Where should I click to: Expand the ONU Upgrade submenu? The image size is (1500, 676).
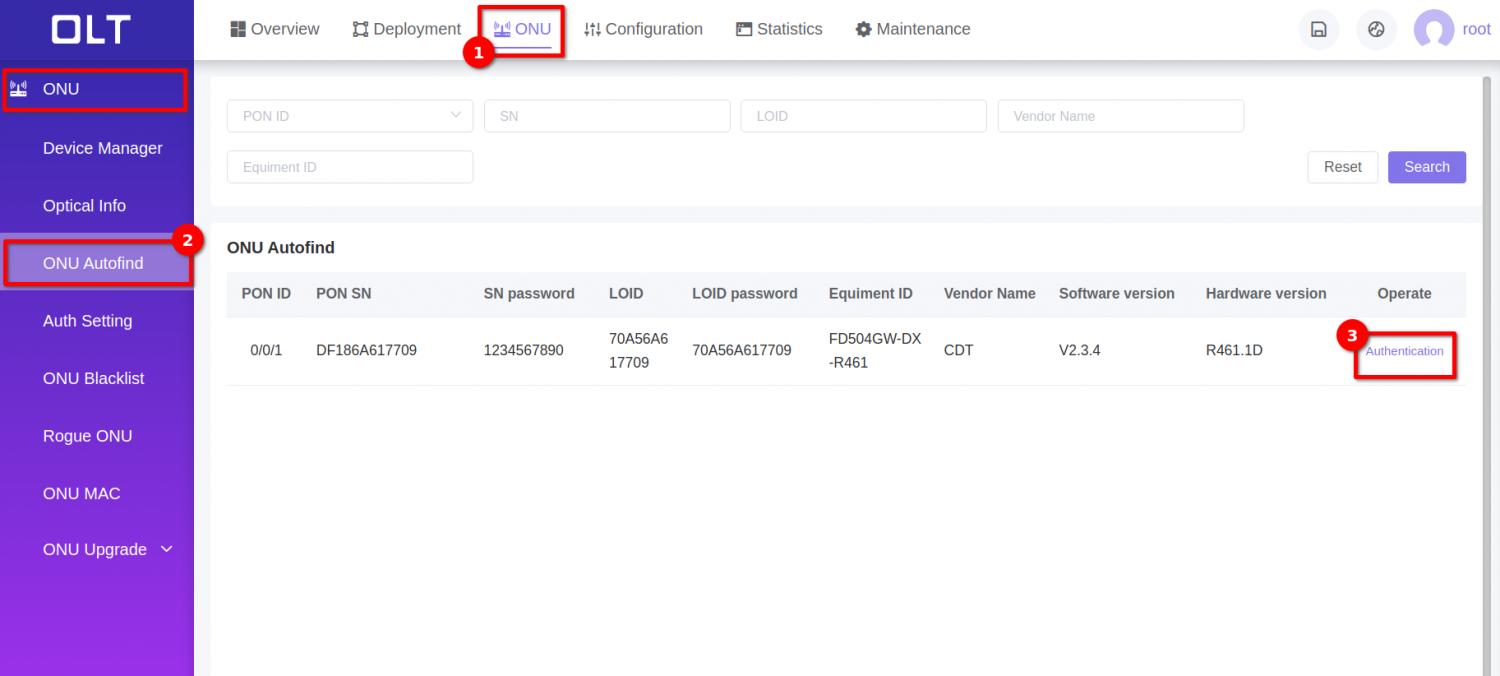pos(108,550)
